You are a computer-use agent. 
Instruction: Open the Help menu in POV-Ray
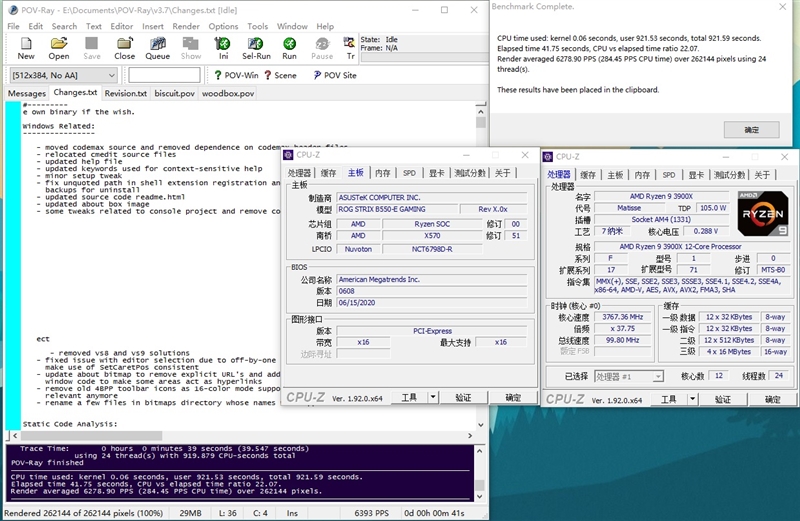pos(325,26)
